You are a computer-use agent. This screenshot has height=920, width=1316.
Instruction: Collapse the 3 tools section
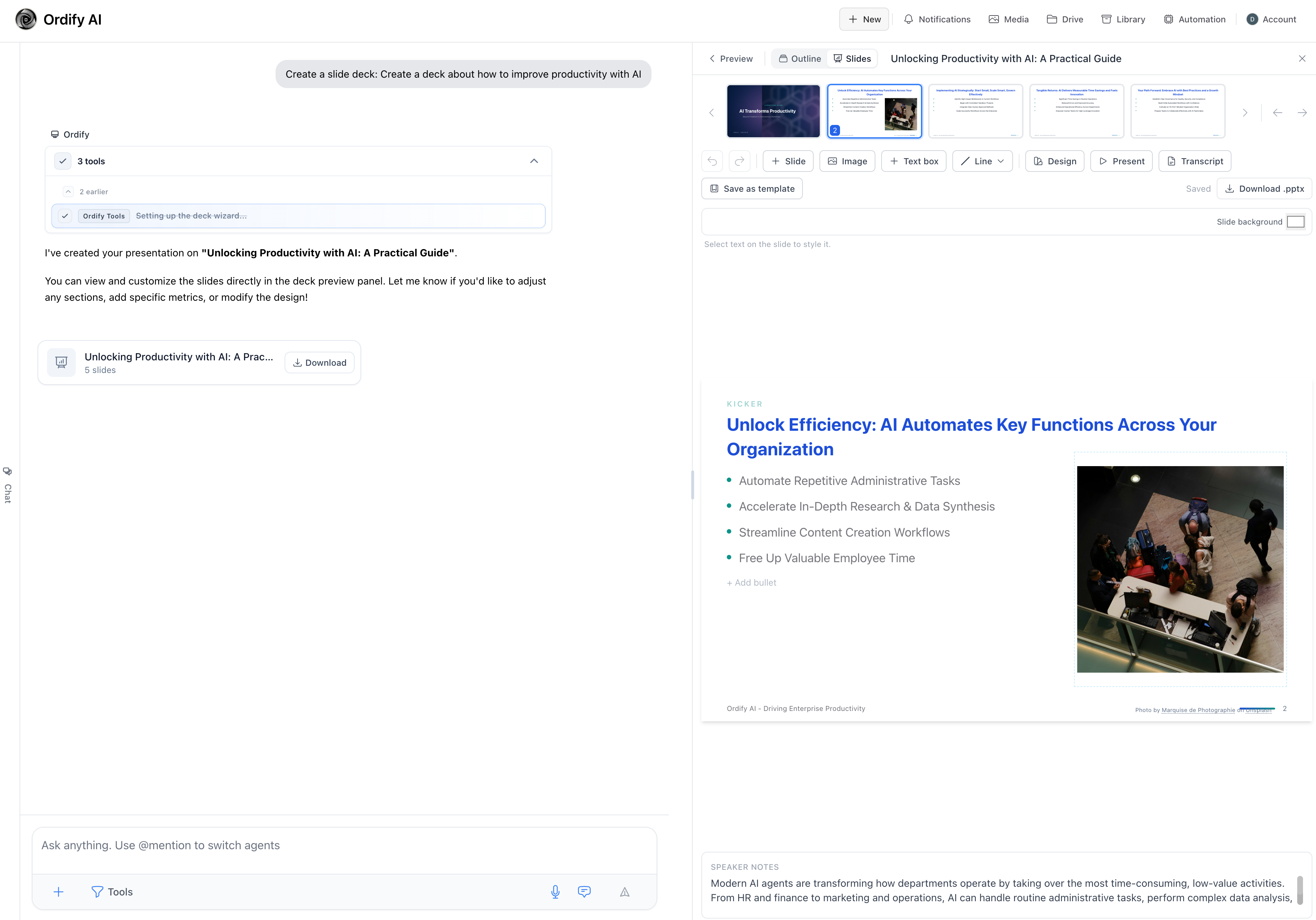tap(534, 161)
